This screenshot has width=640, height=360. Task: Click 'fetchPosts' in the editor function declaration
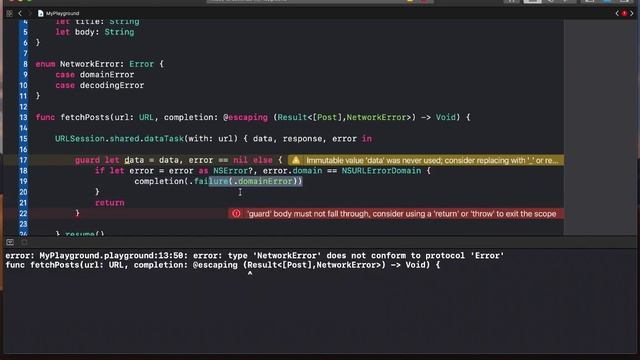click(84, 118)
